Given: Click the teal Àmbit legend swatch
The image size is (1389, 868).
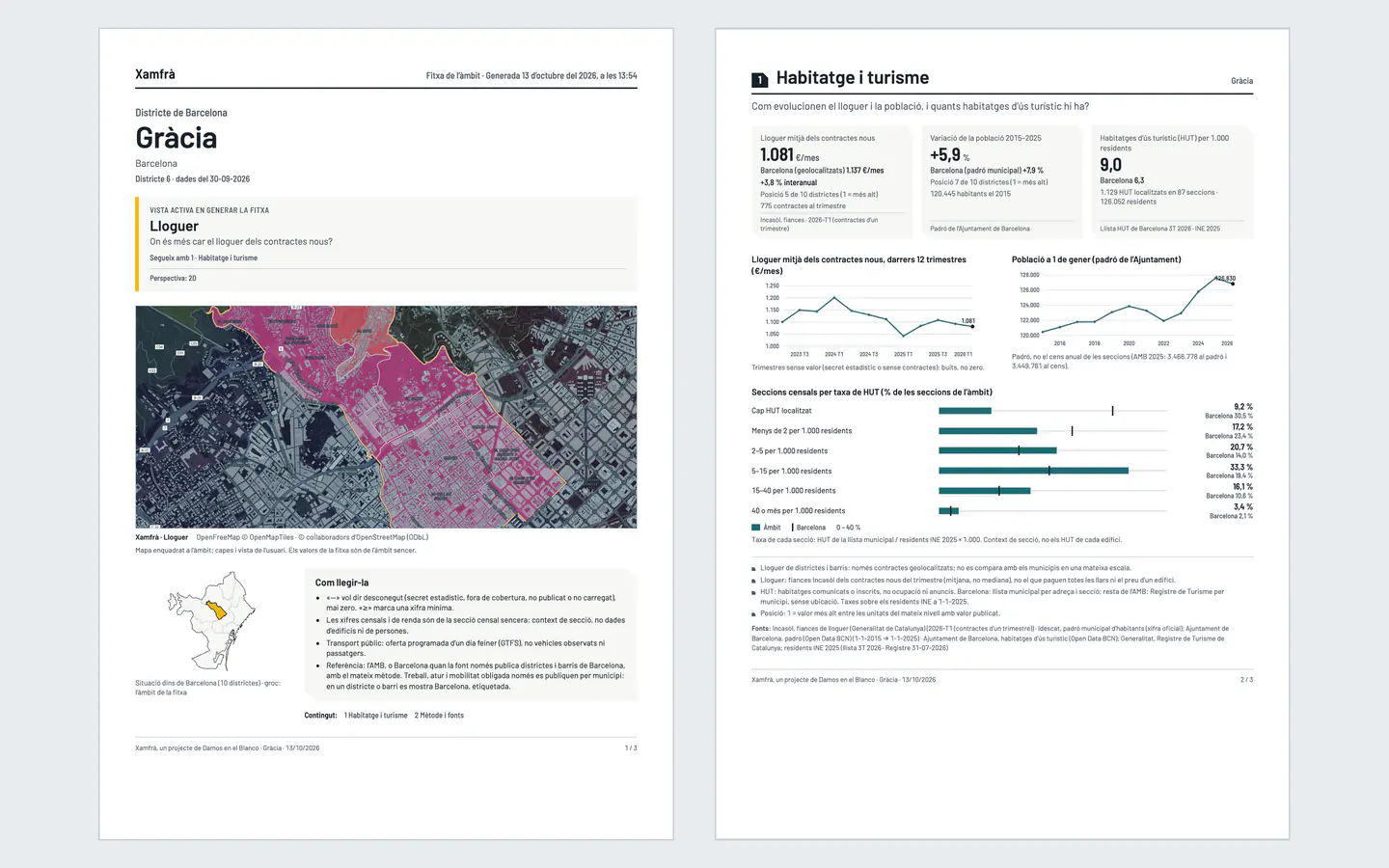Looking at the screenshot, I should click(x=756, y=528).
